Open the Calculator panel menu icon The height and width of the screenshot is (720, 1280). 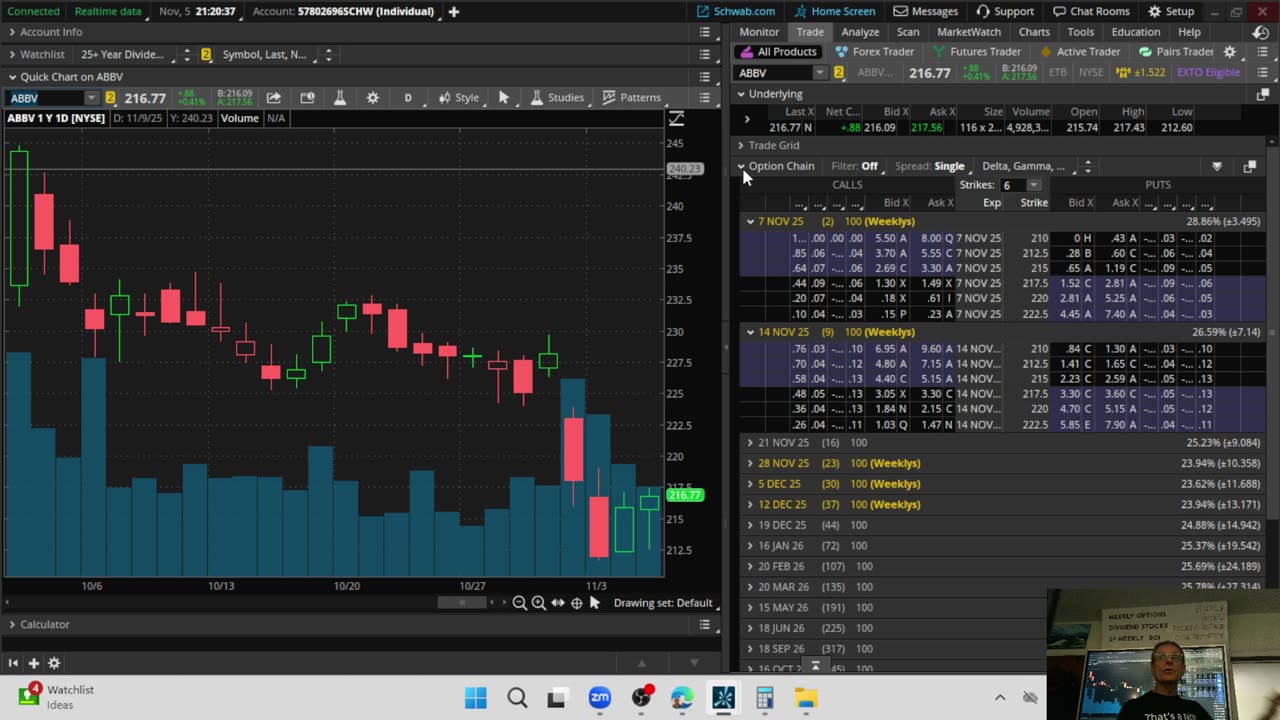click(705, 624)
